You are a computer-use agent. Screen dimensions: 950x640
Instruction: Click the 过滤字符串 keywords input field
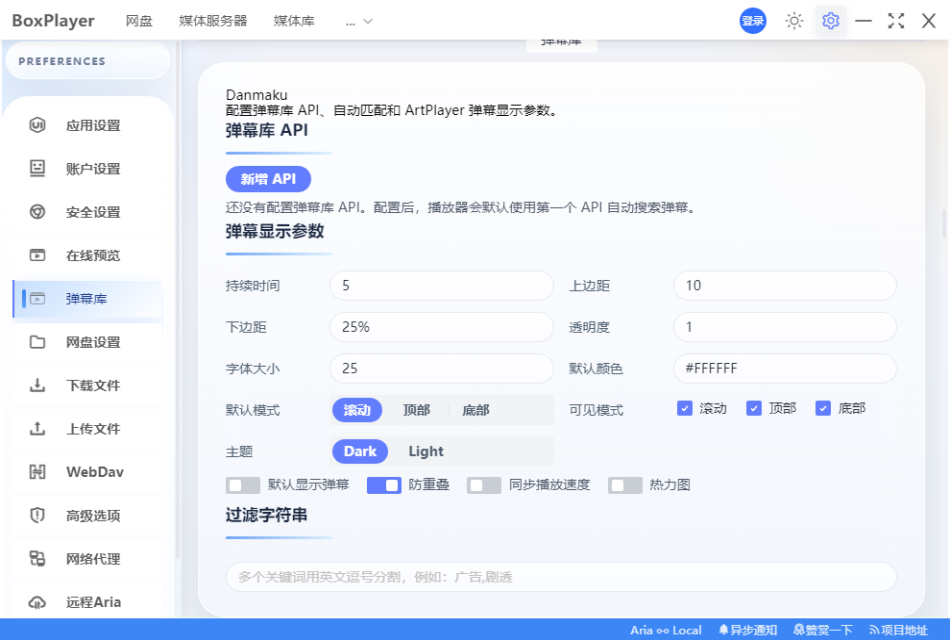[x=561, y=576]
